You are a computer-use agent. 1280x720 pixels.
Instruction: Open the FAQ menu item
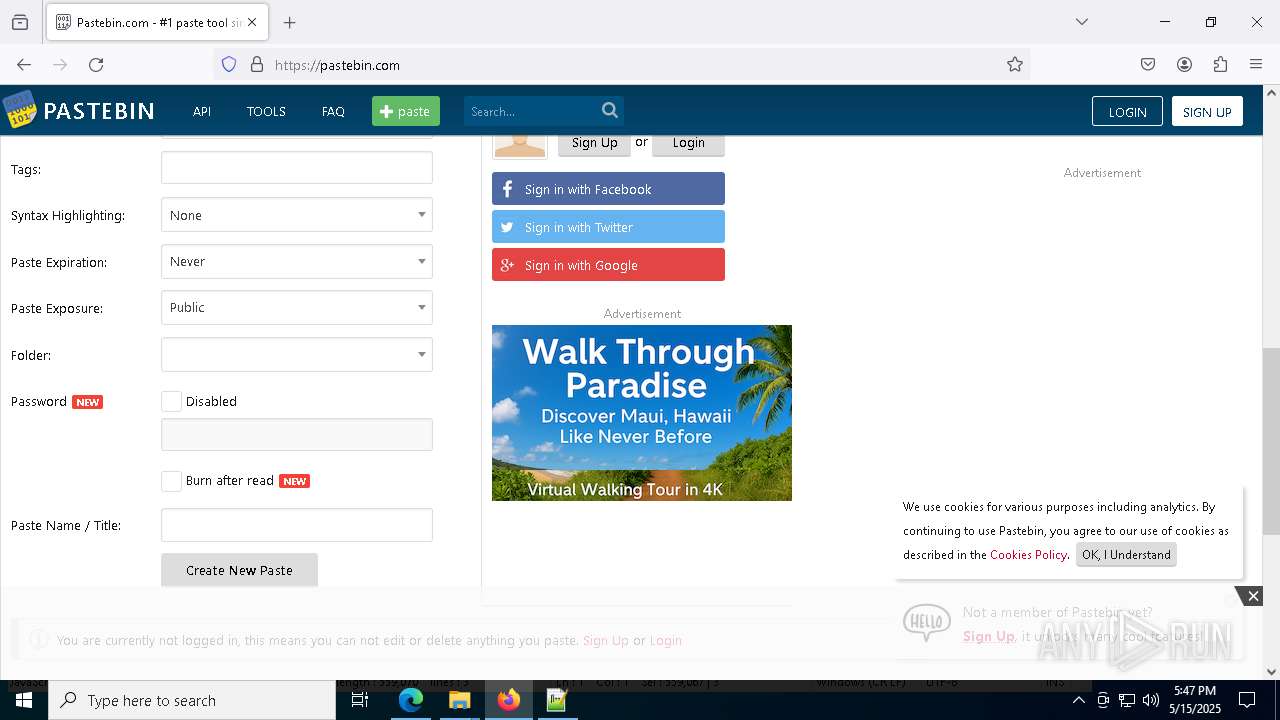coord(333,111)
